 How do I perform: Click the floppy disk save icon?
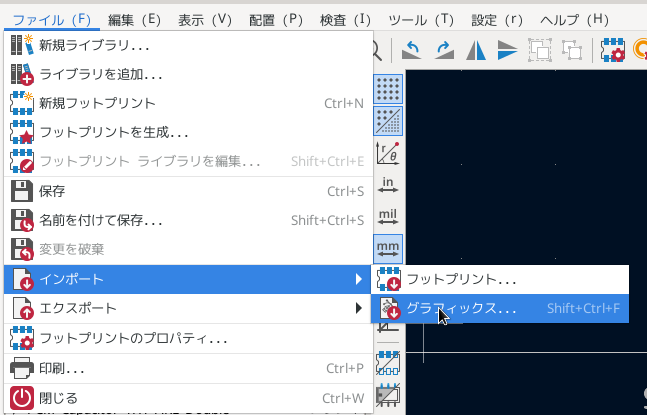21,191
